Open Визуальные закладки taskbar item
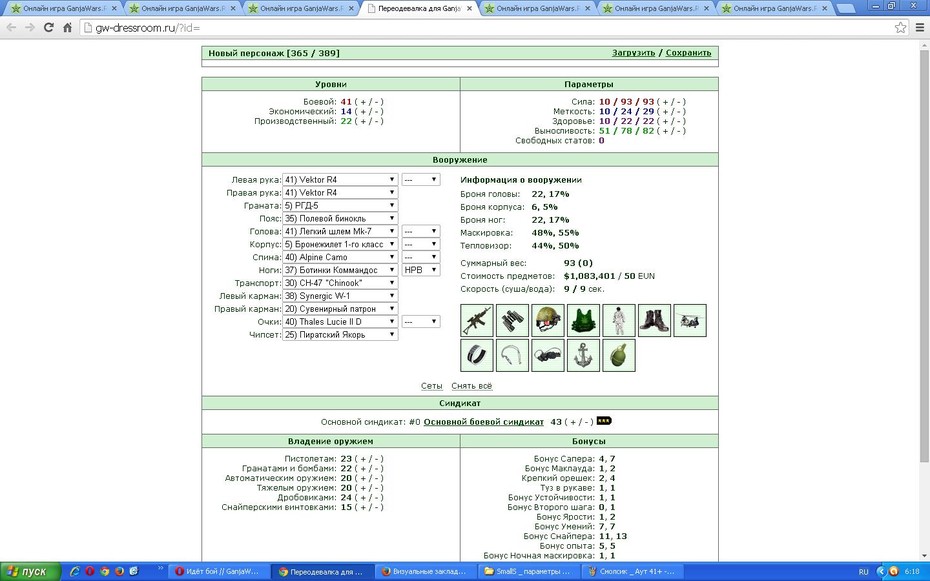Viewport: 930px width, 581px height. [x=426, y=572]
